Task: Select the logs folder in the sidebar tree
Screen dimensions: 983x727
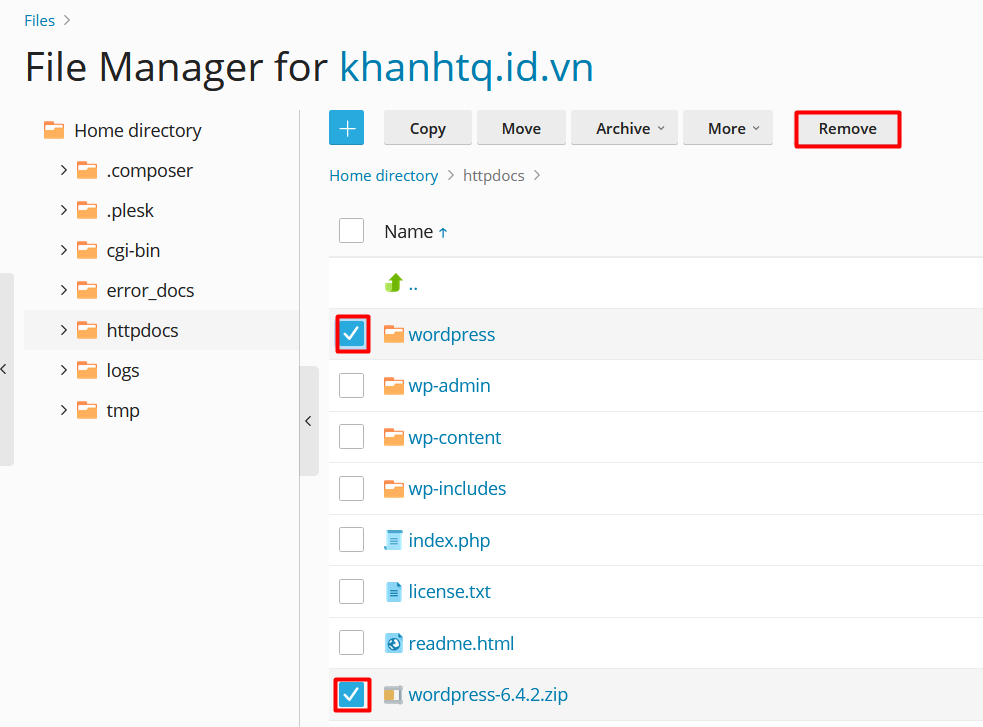Action: (x=123, y=370)
